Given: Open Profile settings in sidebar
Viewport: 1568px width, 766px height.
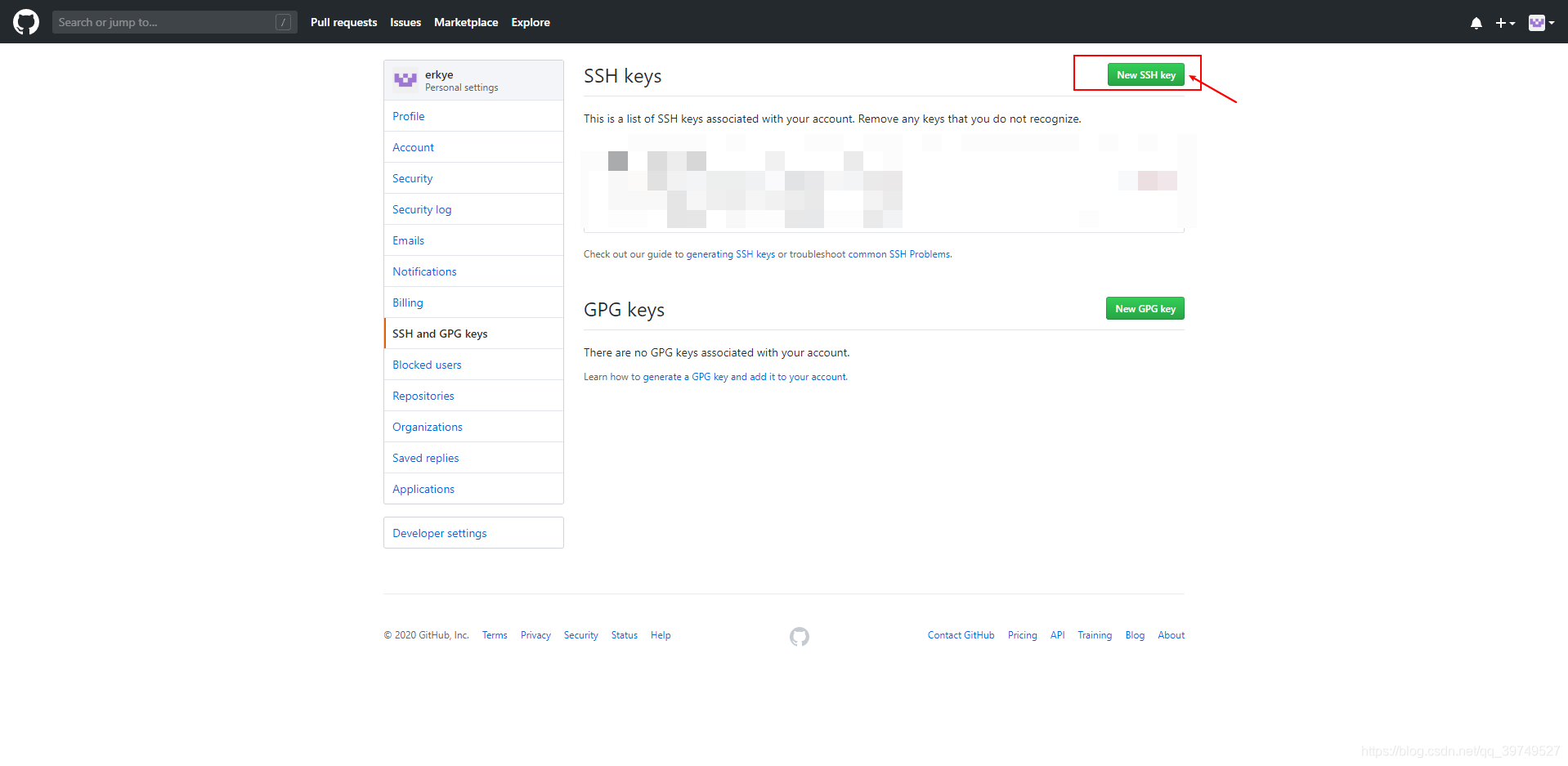Looking at the screenshot, I should (473, 116).
